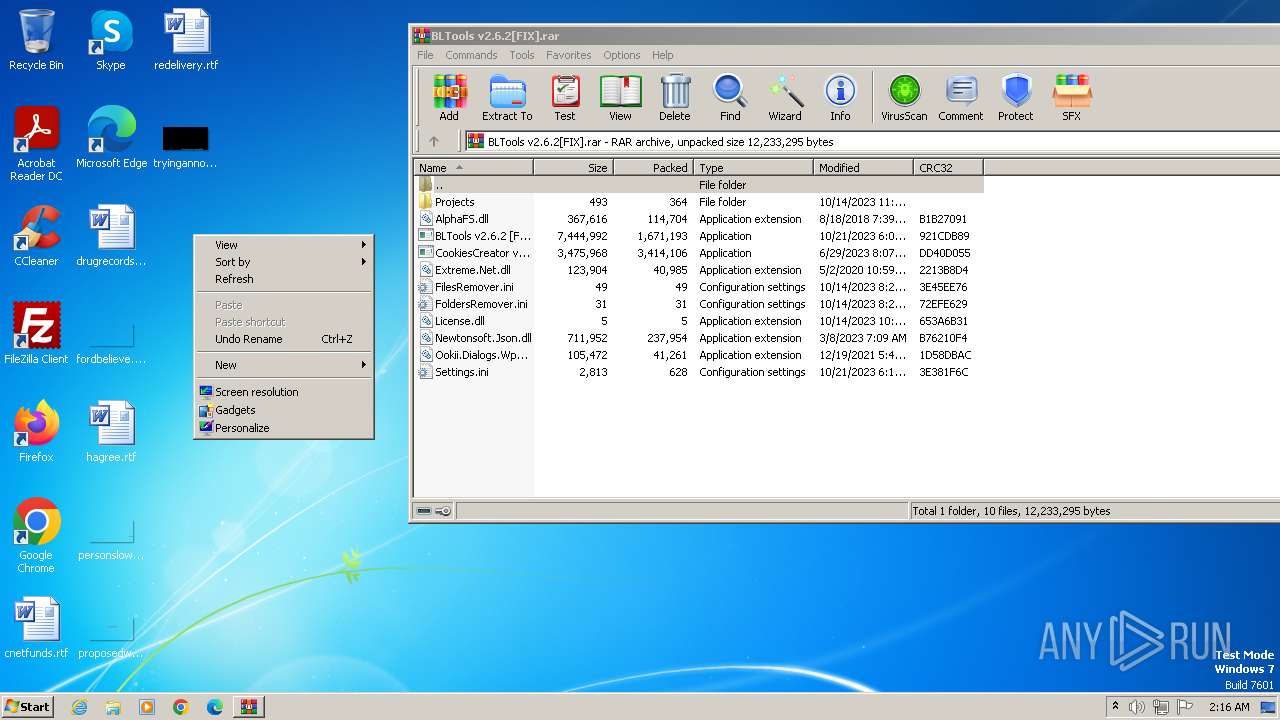Select redelivery.rtf desktop file
Screen dimensions: 1280x720
click(186, 40)
